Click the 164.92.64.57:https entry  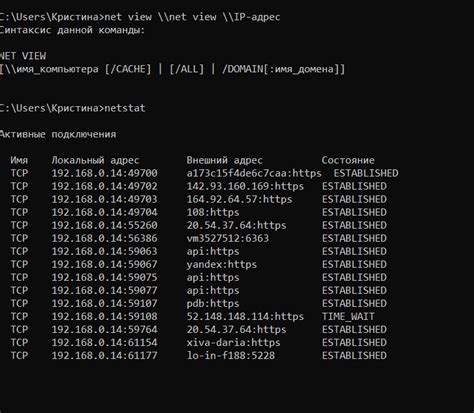pyautogui.click(x=239, y=199)
